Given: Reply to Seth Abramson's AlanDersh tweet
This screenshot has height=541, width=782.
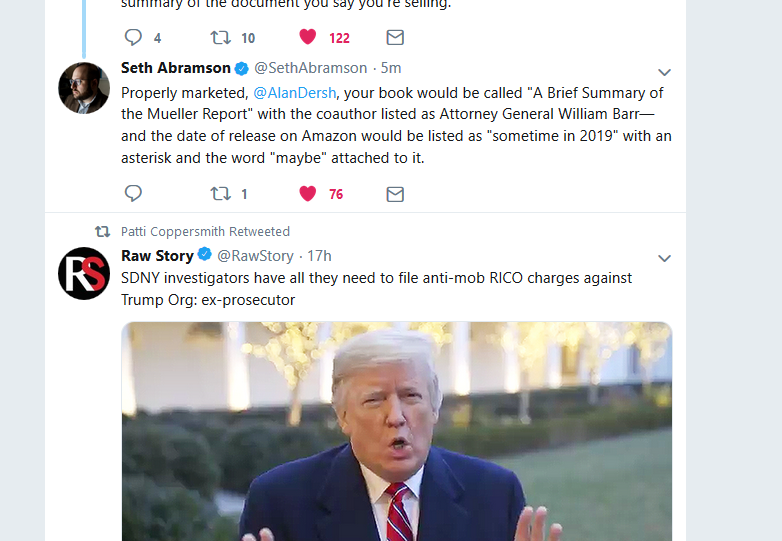Looking at the screenshot, I should coord(133,193).
